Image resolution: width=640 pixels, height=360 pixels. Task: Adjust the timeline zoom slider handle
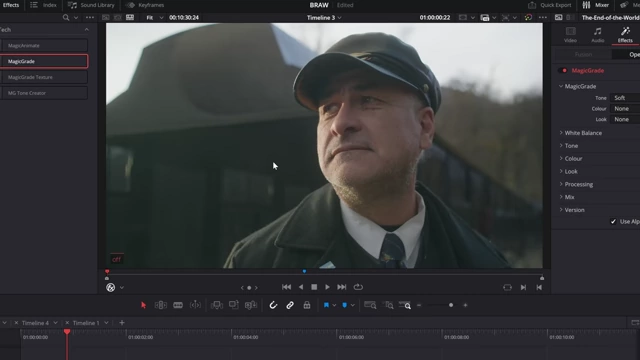coord(451,305)
